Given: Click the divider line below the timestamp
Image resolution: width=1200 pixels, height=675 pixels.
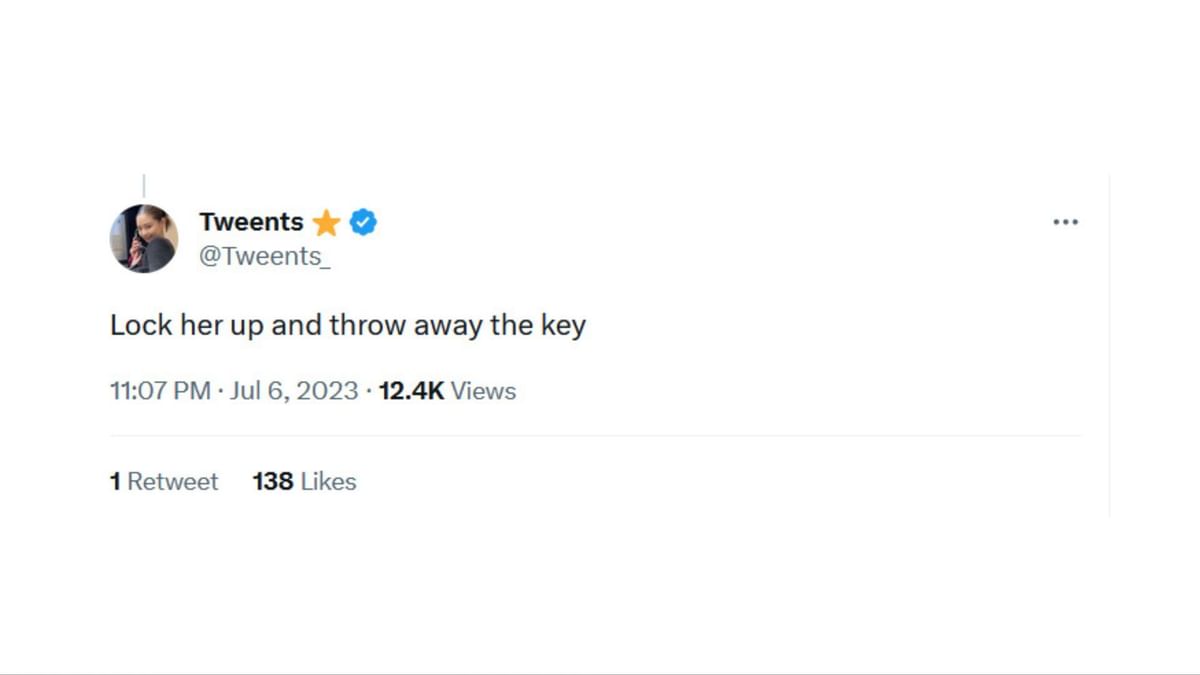Looking at the screenshot, I should click(596, 436).
